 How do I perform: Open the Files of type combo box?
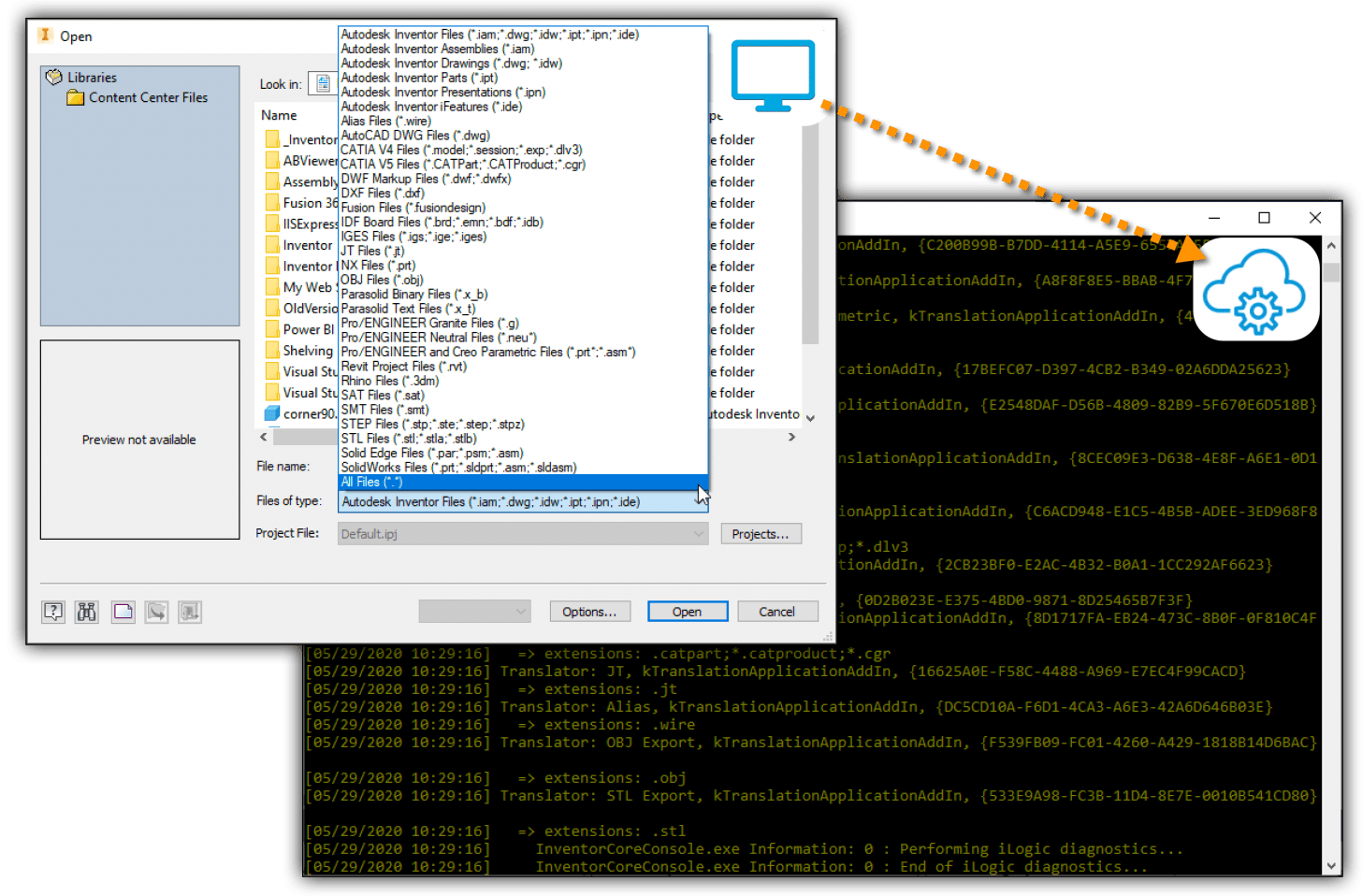(523, 502)
